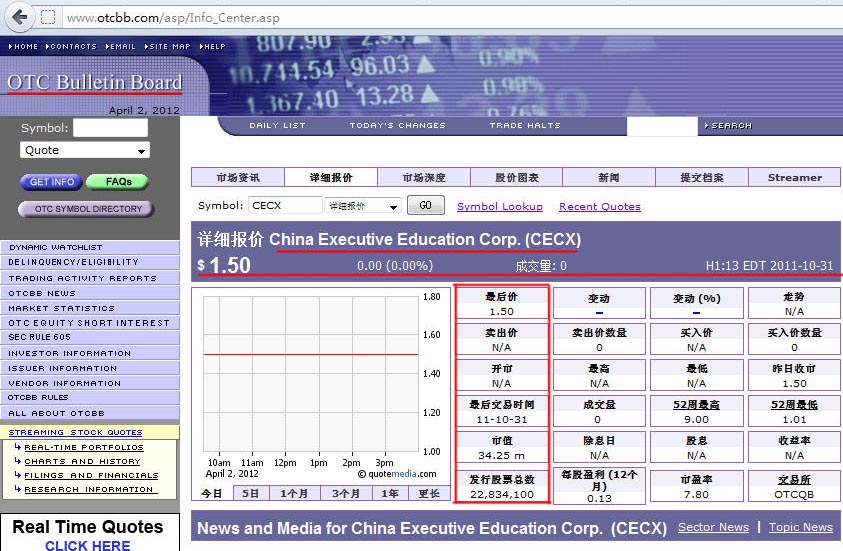This screenshot has width=843, height=551.
Task: Click the OTC Bulletin Board logo
Action: 94,83
